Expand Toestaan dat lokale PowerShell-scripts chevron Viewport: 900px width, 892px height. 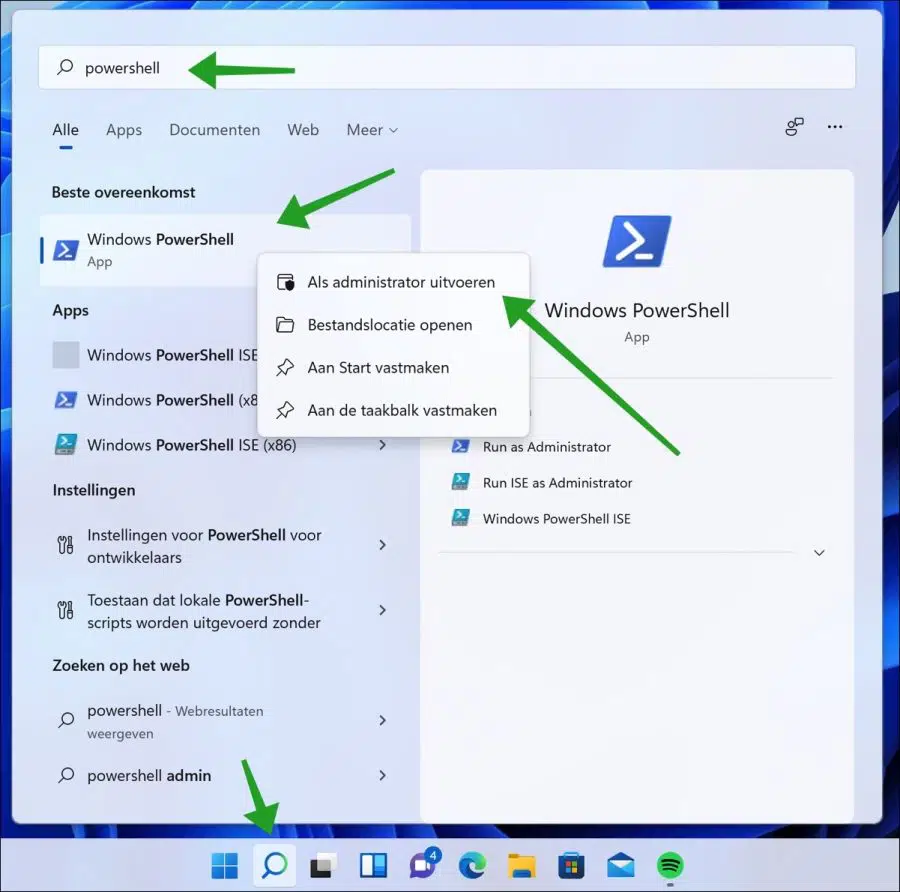(x=382, y=610)
